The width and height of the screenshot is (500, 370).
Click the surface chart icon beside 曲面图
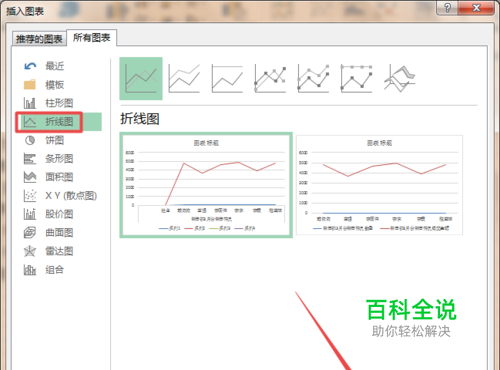click(30, 233)
